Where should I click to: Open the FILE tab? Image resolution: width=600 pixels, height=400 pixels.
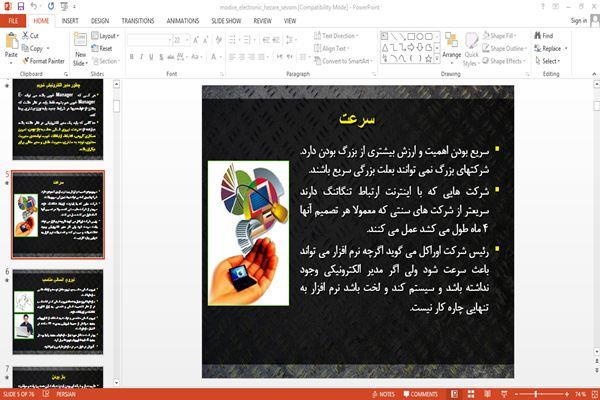(x=13, y=21)
